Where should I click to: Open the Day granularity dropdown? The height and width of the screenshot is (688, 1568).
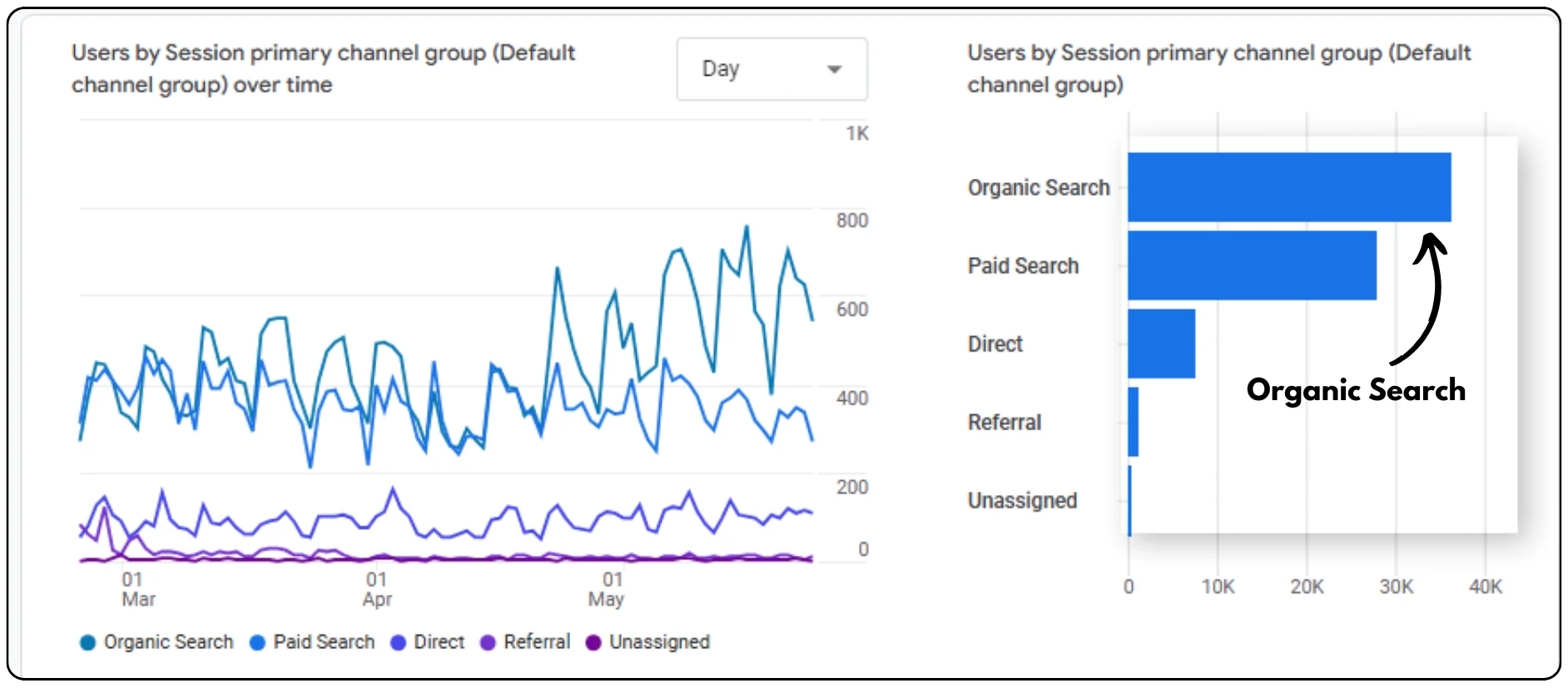pyautogui.click(x=771, y=69)
